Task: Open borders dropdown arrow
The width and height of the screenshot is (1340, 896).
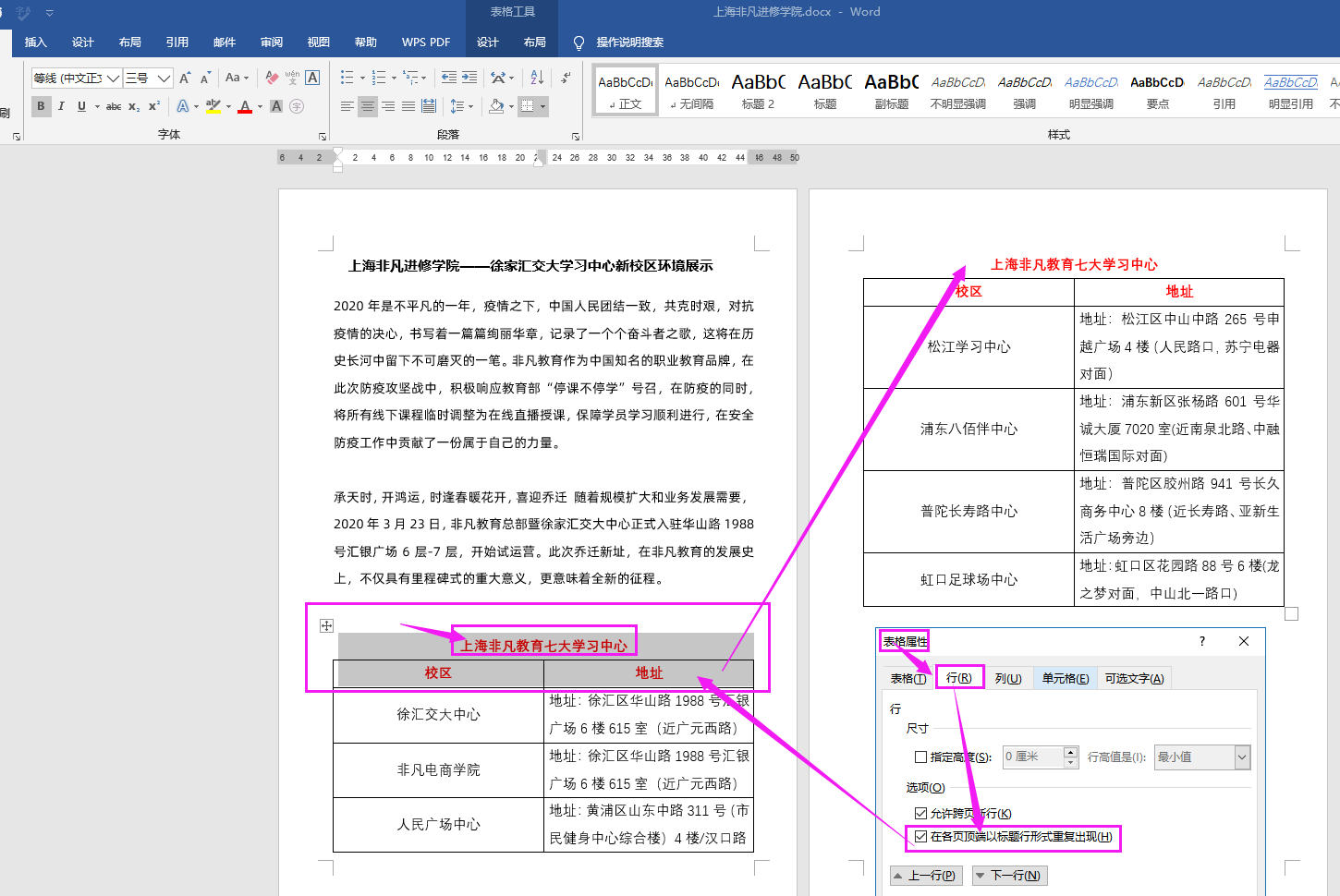Action: [542, 106]
